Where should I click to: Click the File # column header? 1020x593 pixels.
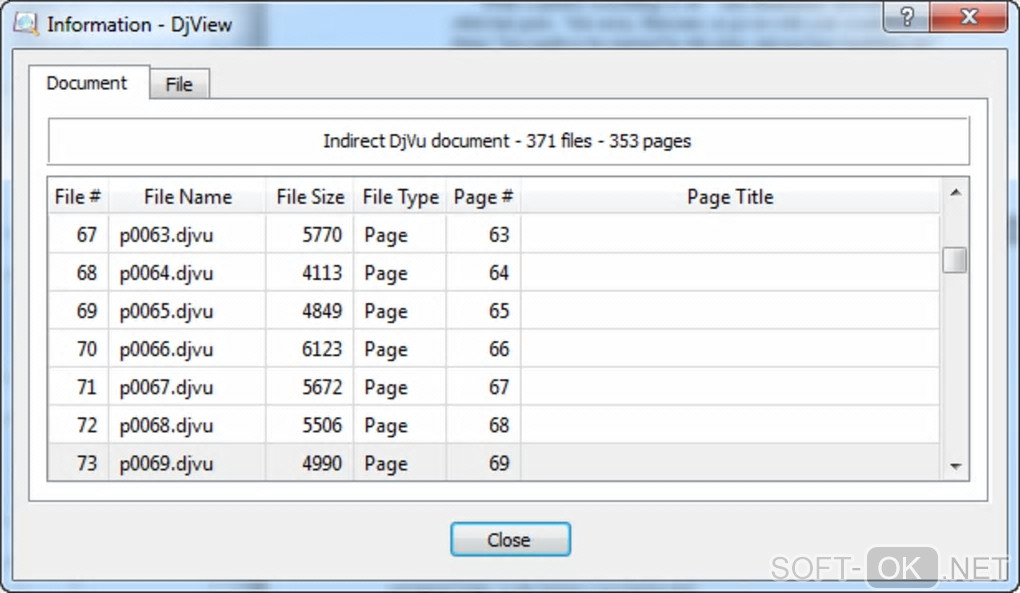[78, 196]
